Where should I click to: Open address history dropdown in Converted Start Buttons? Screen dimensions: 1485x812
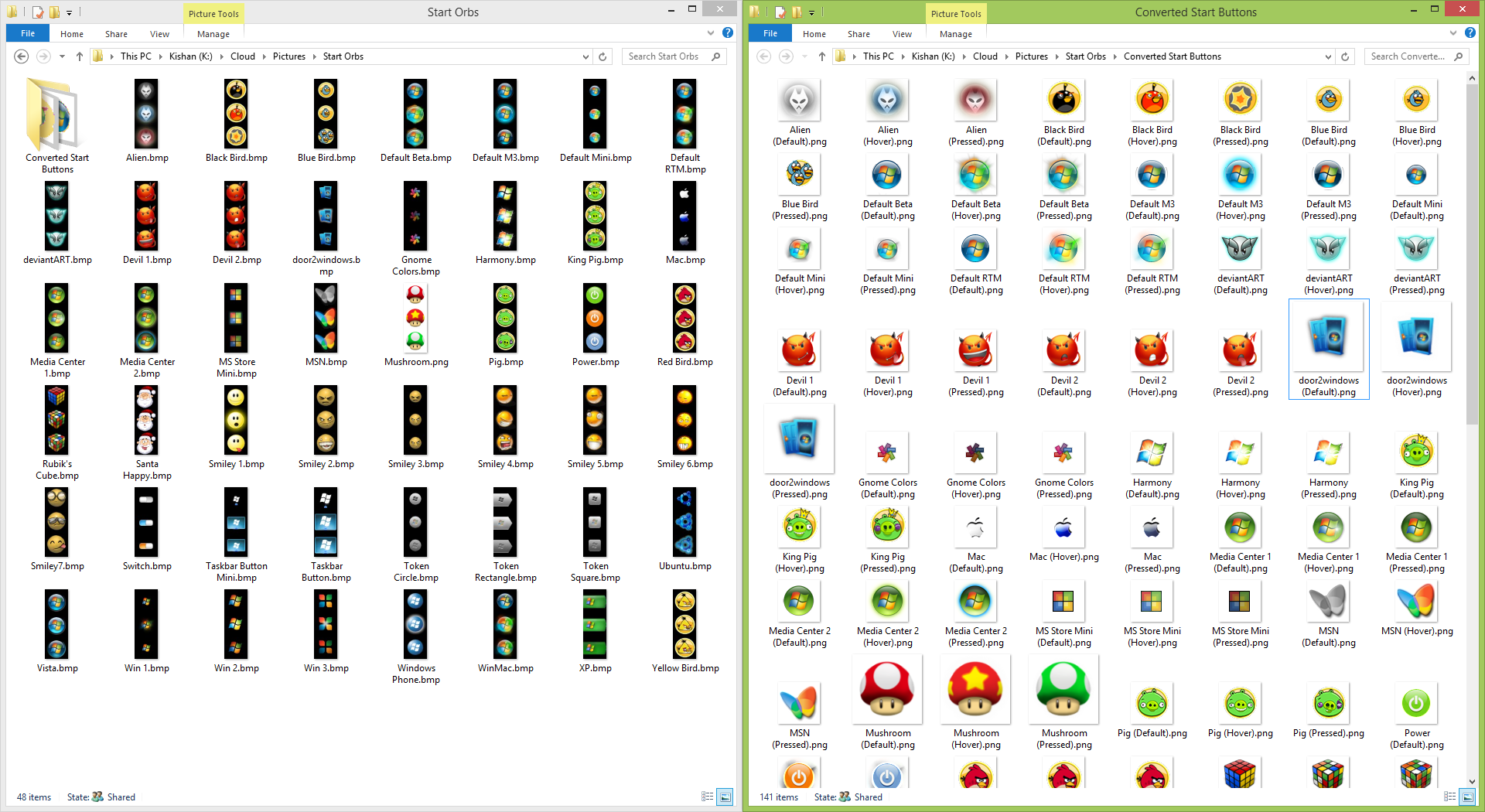click(x=1328, y=56)
